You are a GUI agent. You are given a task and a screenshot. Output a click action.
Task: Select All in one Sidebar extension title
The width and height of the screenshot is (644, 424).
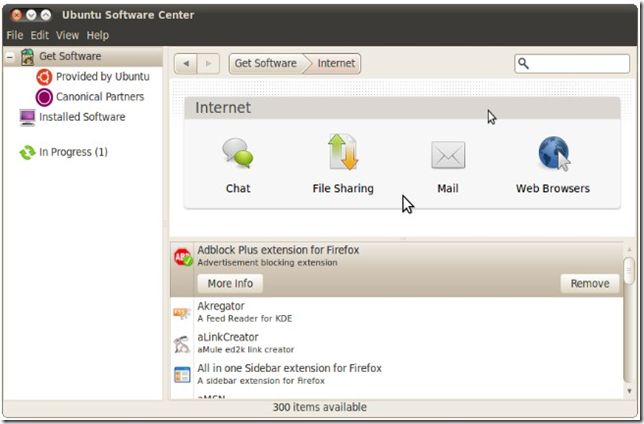[290, 368]
